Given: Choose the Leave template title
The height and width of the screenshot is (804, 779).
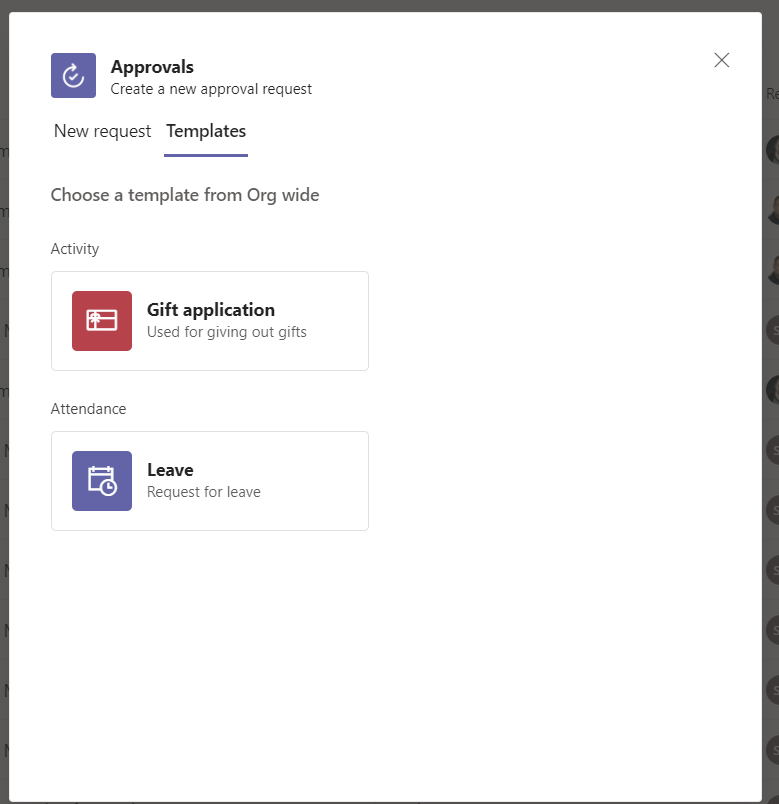Looking at the screenshot, I should point(170,470).
